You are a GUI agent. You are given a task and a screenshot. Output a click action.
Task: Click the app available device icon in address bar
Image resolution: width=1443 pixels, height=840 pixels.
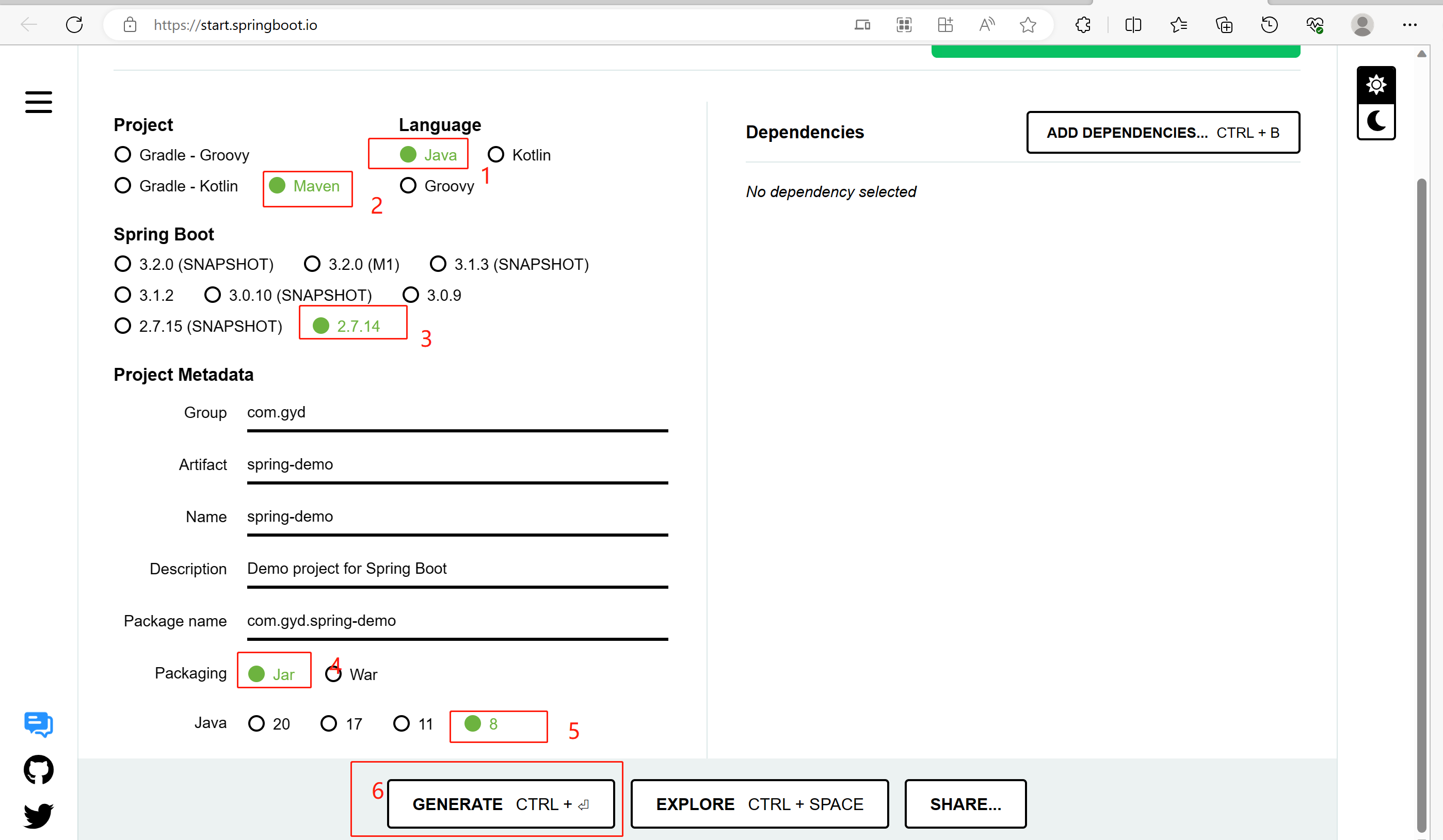[x=862, y=25]
